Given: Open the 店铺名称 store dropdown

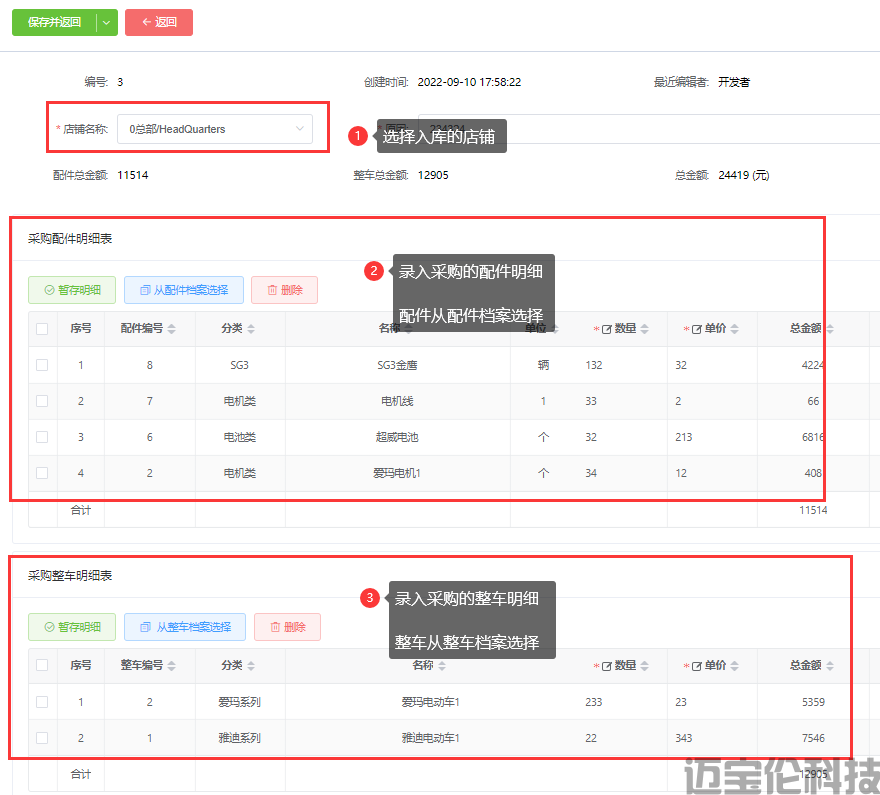Looking at the screenshot, I should point(215,129).
